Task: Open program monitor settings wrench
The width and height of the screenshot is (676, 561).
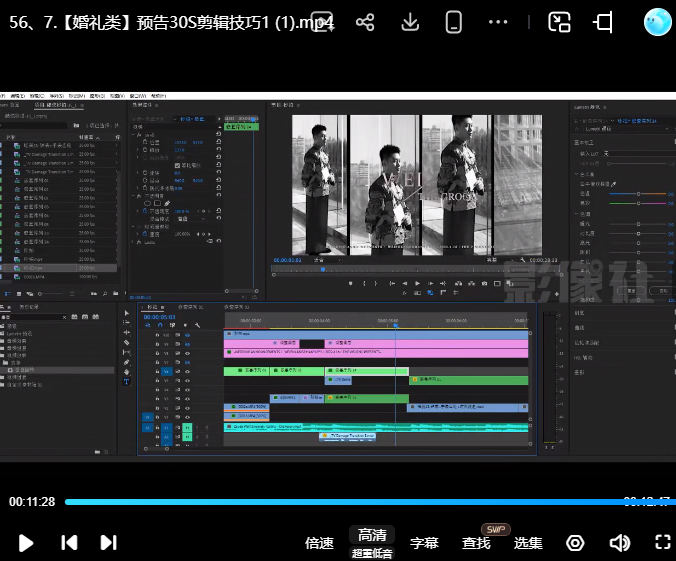Action: [x=523, y=260]
